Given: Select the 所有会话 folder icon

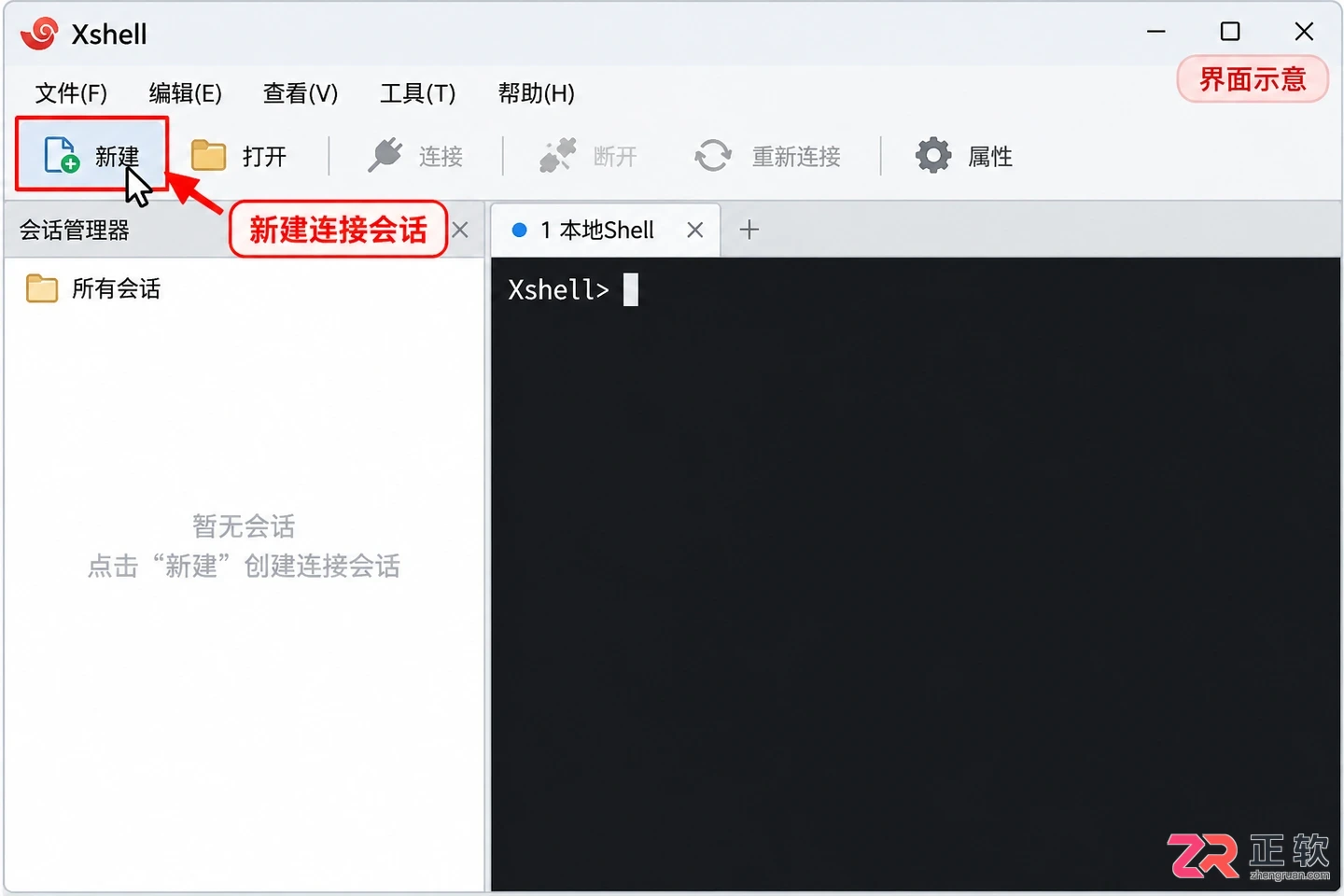Looking at the screenshot, I should (x=41, y=288).
